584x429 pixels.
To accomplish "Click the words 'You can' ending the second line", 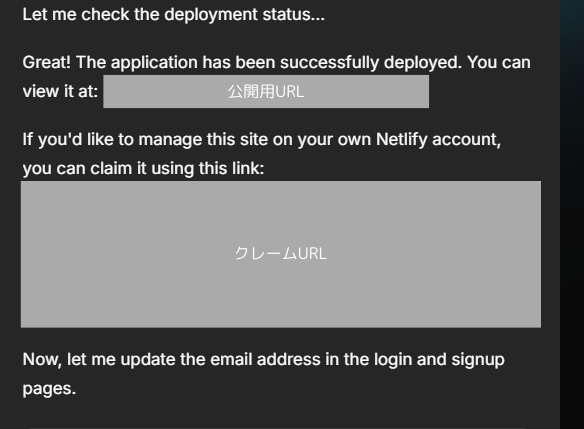I will pyautogui.click(x=499, y=62).
